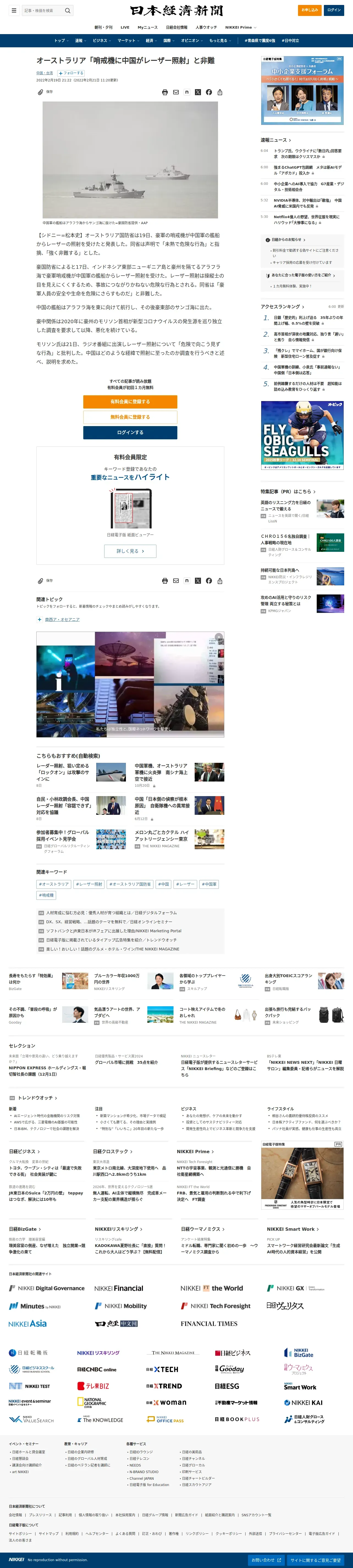Click the #レーザー照射 keyword tag
The width and height of the screenshot is (353, 1568).
[x=89, y=884]
